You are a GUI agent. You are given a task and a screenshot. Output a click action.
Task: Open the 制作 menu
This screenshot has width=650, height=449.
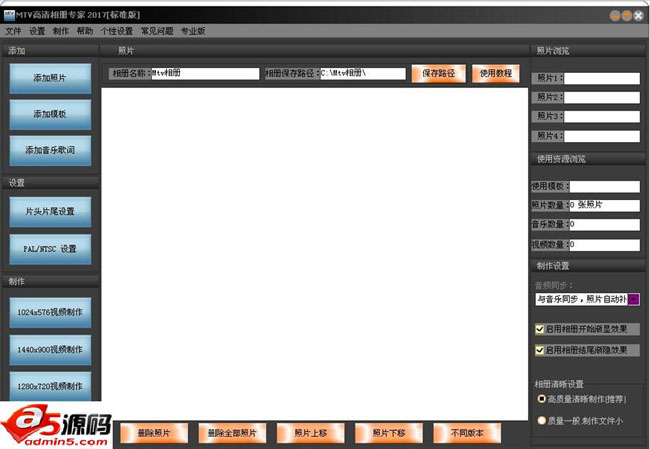pos(61,31)
